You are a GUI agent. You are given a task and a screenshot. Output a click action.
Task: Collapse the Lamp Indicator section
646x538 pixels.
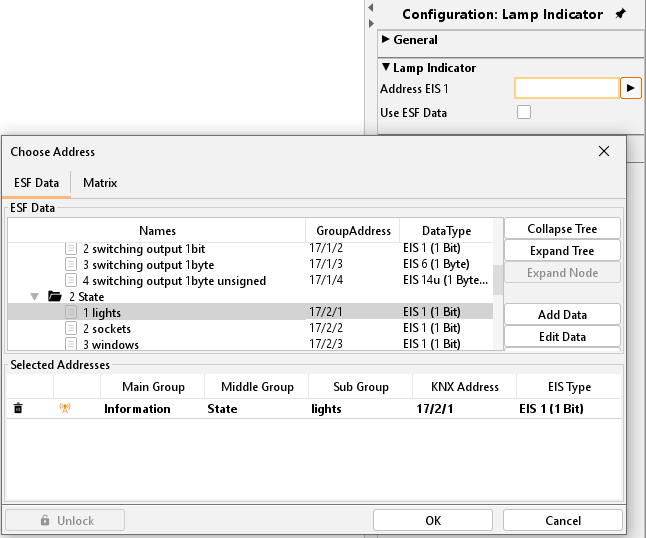pos(386,68)
